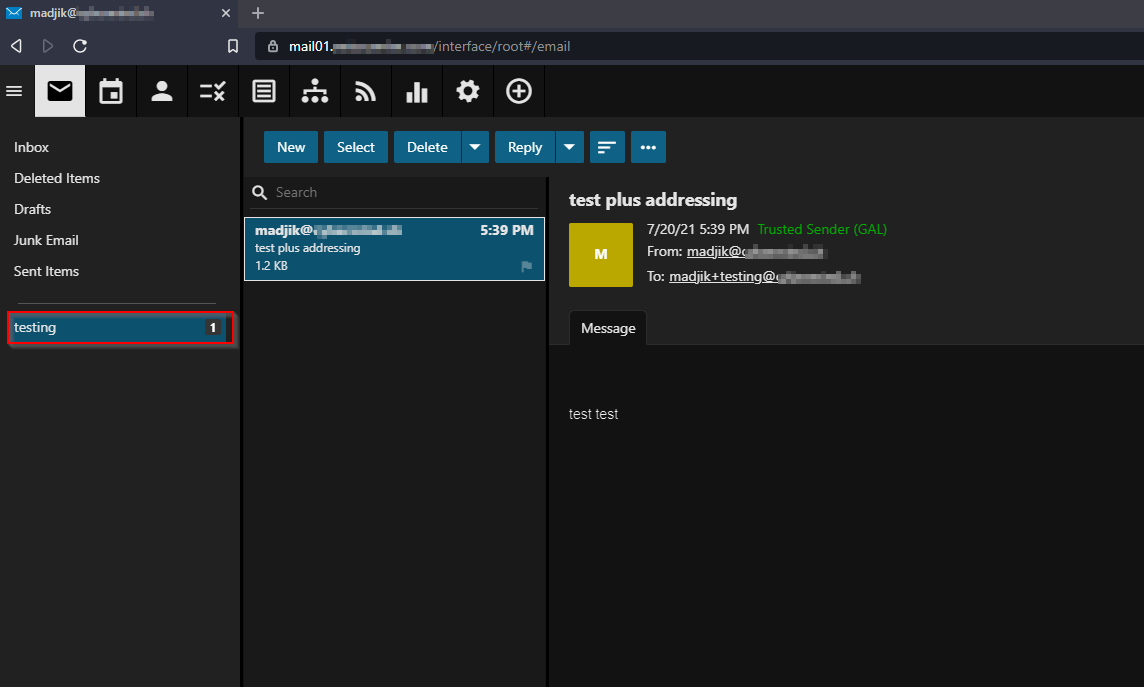The width and height of the screenshot is (1144, 687).
Task: Open the Tasks checklist icon
Action: click(213, 92)
